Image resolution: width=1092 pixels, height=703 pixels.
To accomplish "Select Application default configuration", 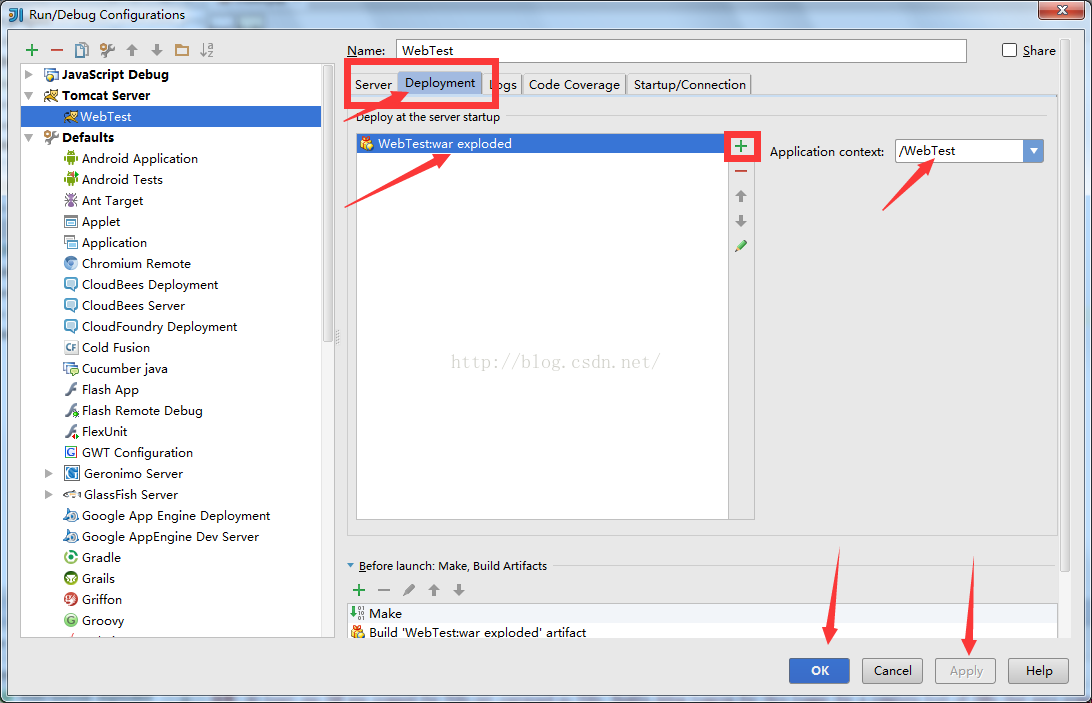I will pos(105,242).
